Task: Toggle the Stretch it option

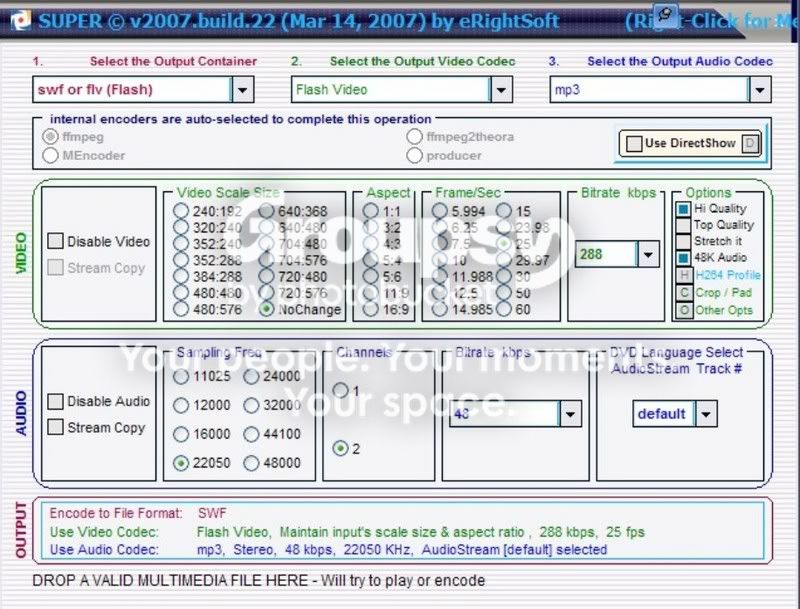Action: 683,242
